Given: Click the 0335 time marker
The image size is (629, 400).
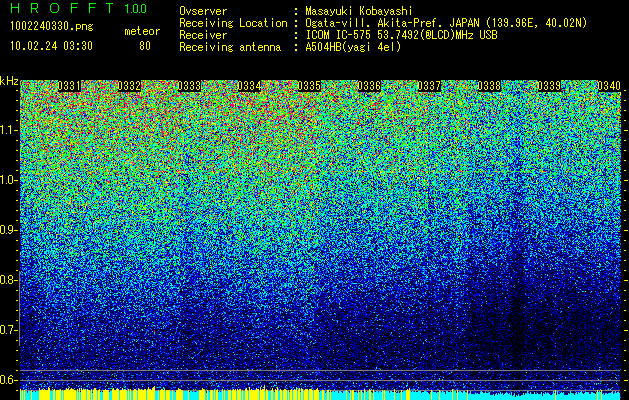Looking at the screenshot, I should pyautogui.click(x=309, y=86).
